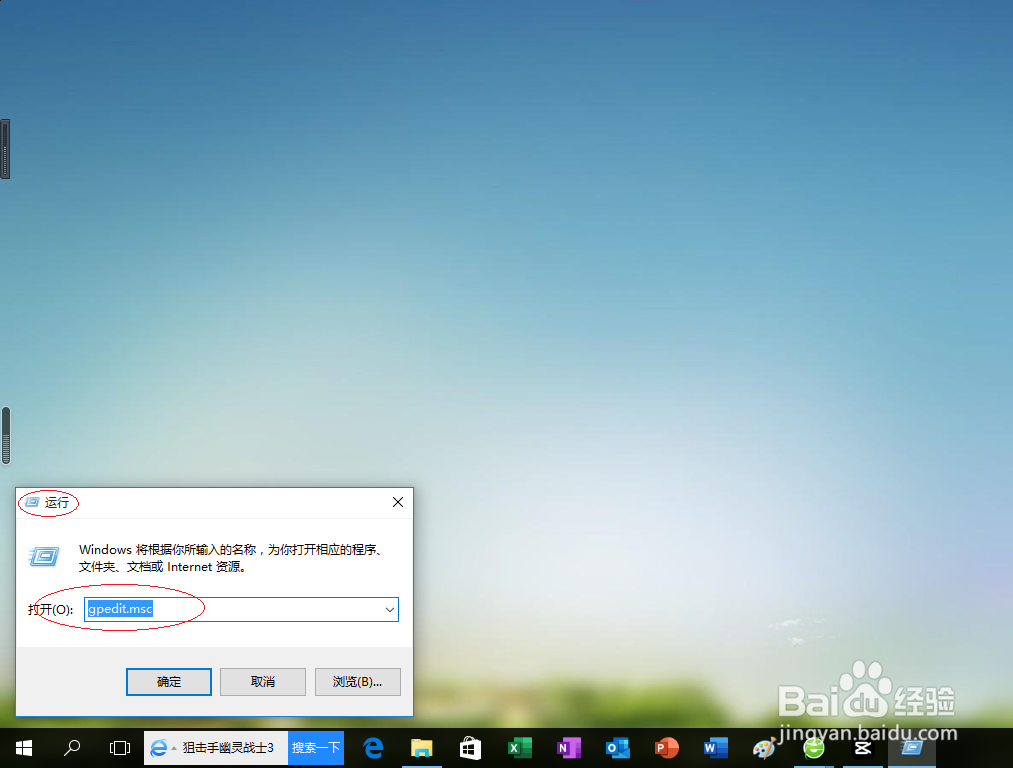Open the 浏览(B)... file browser button

(357, 681)
